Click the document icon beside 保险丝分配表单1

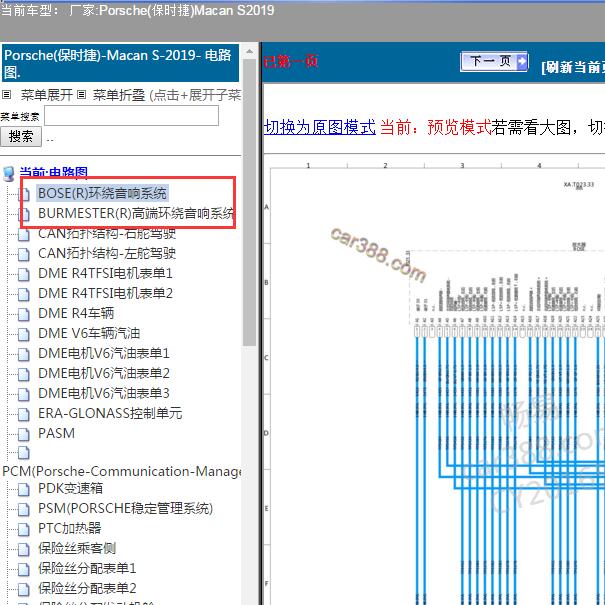[24, 569]
